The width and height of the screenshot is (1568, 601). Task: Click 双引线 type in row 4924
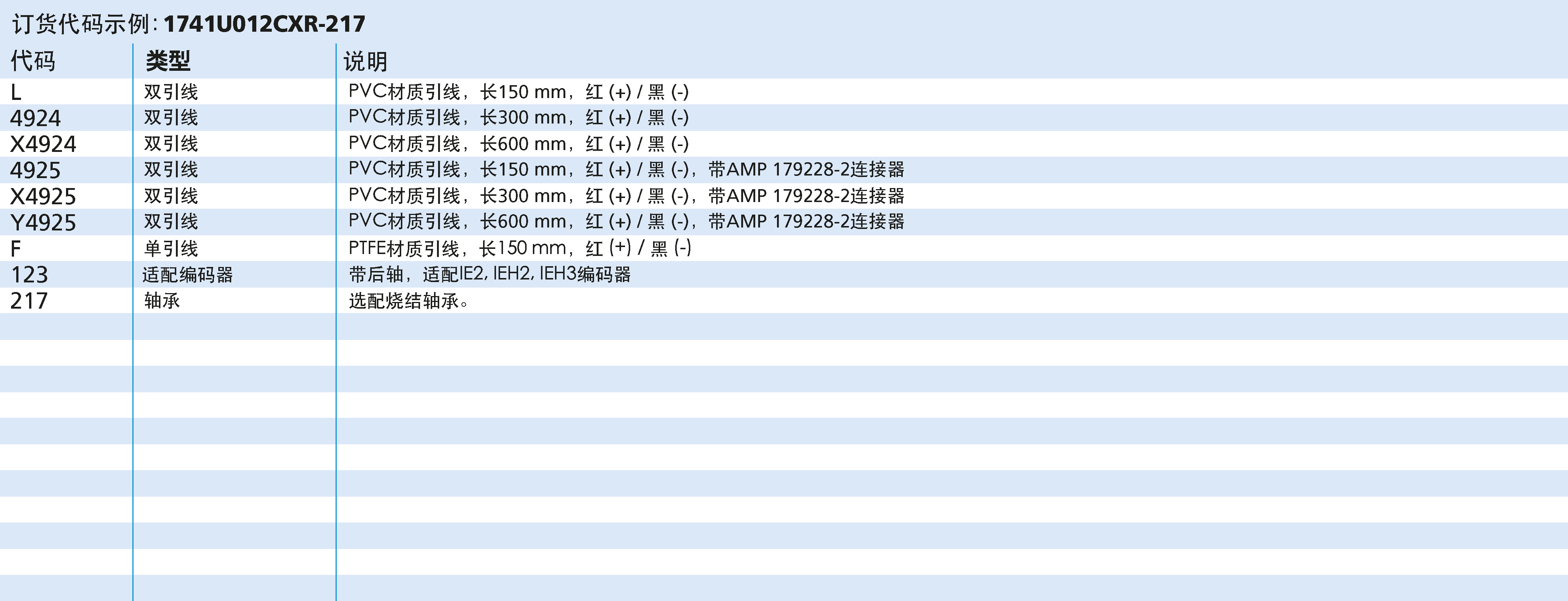(x=171, y=117)
